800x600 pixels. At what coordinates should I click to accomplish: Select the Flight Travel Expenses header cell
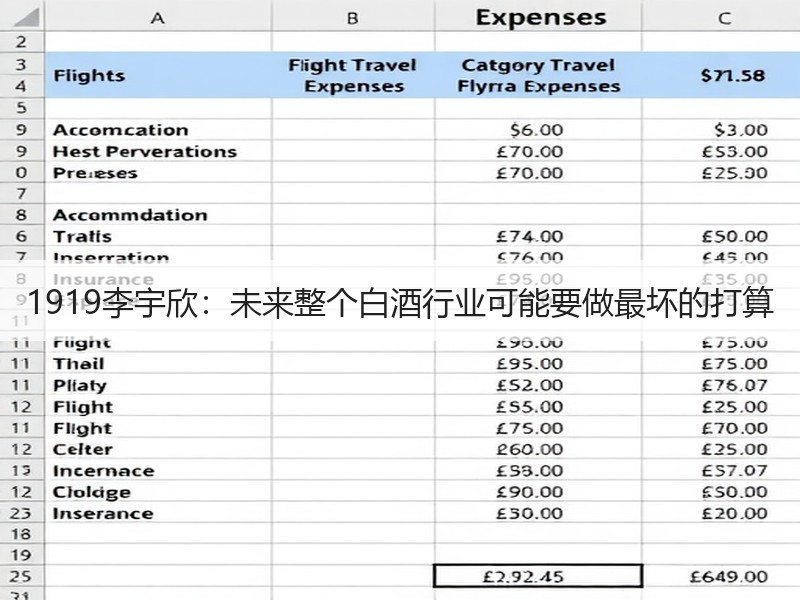(353, 76)
